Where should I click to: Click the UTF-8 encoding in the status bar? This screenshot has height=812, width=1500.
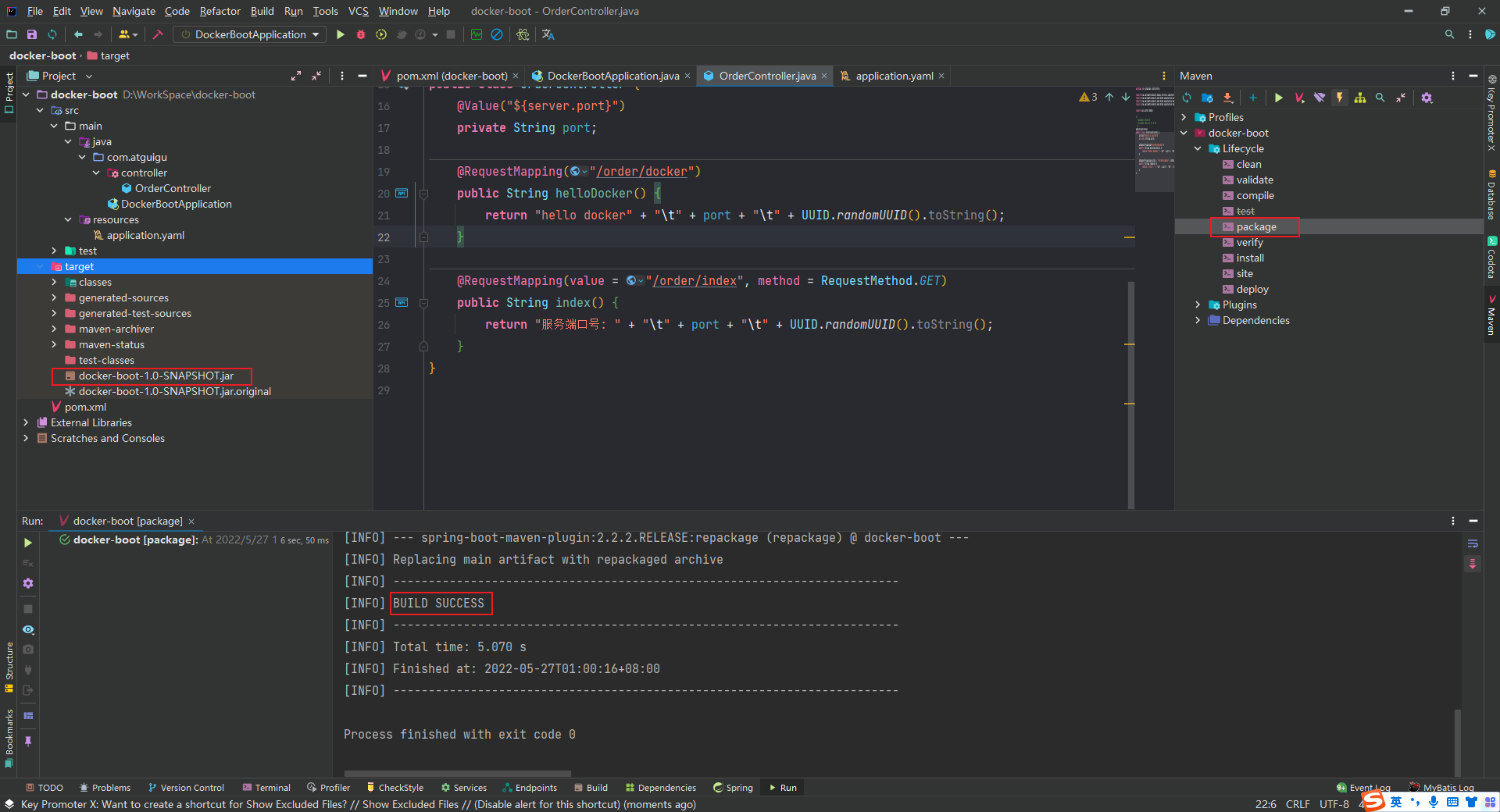[1334, 804]
